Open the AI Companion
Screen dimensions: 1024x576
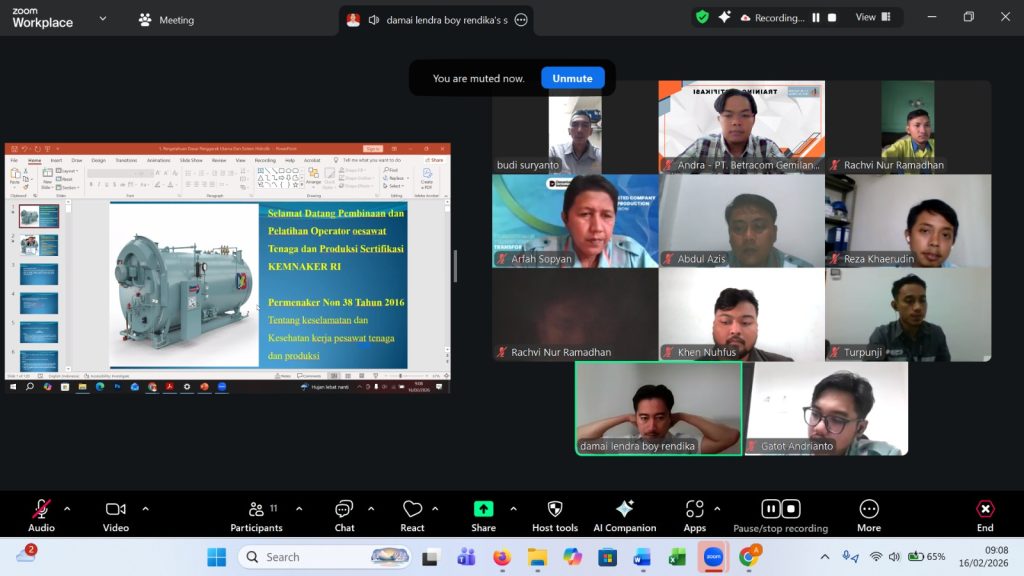[624, 509]
